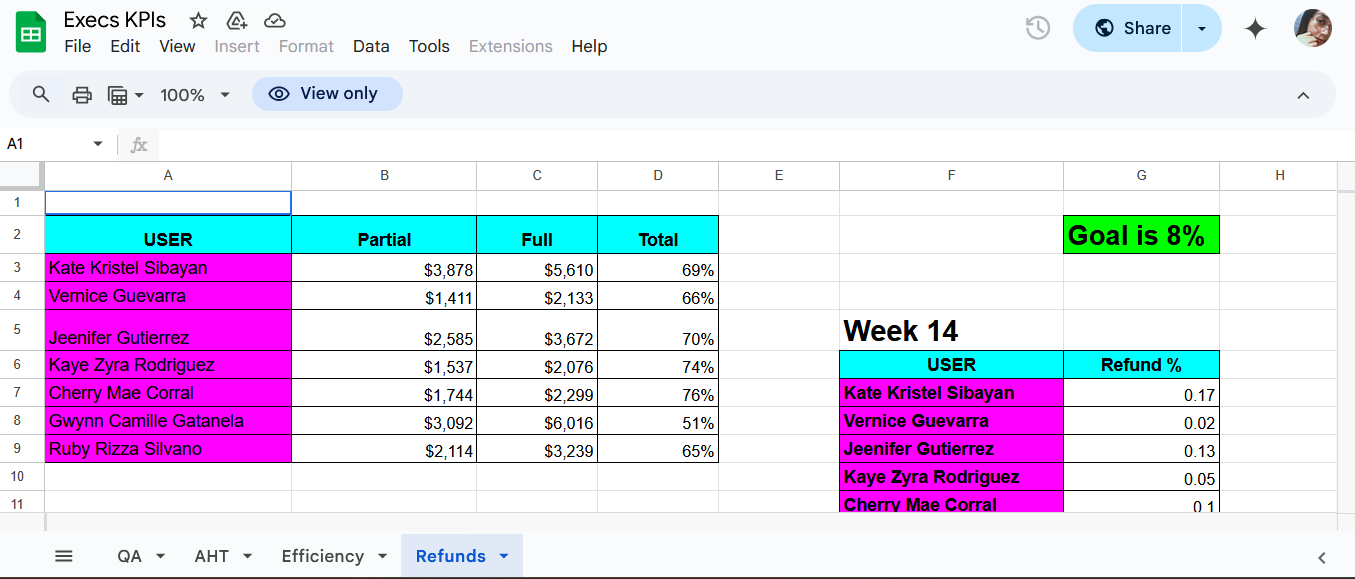Select the 0.05 refund value cell
Image resolution: width=1355 pixels, height=579 pixels.
[1141, 477]
